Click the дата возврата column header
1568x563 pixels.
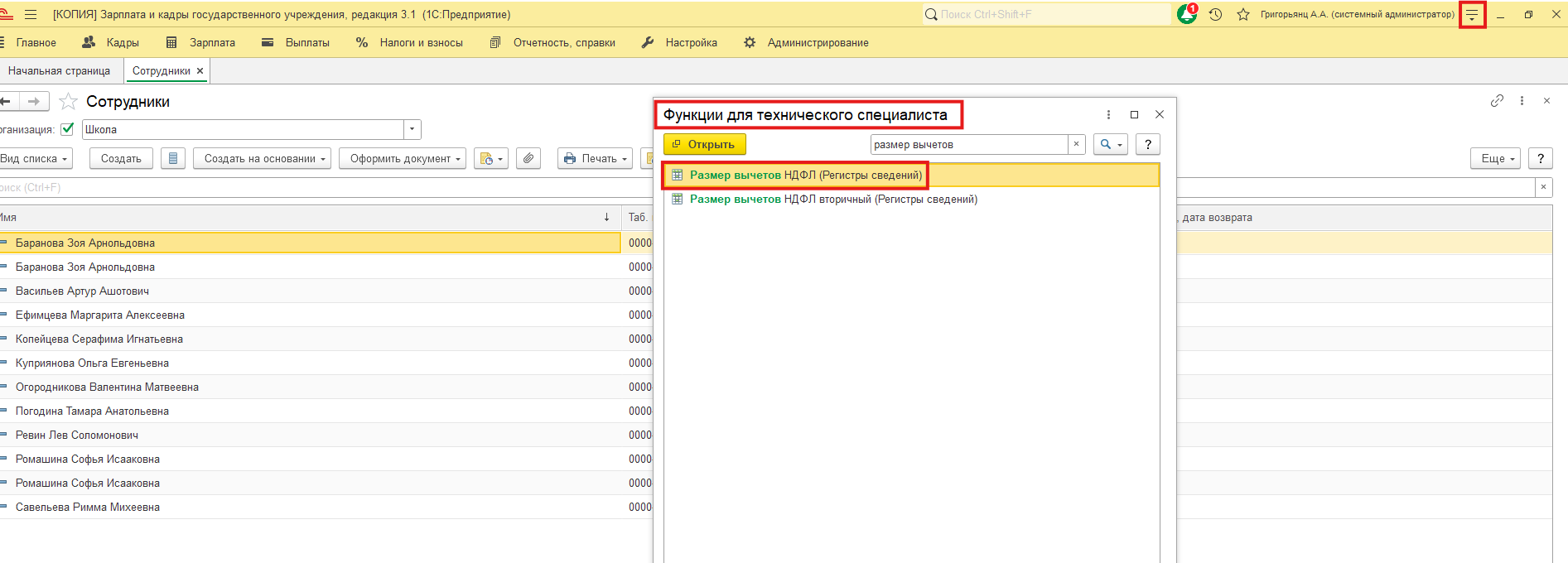pyautogui.click(x=1217, y=217)
